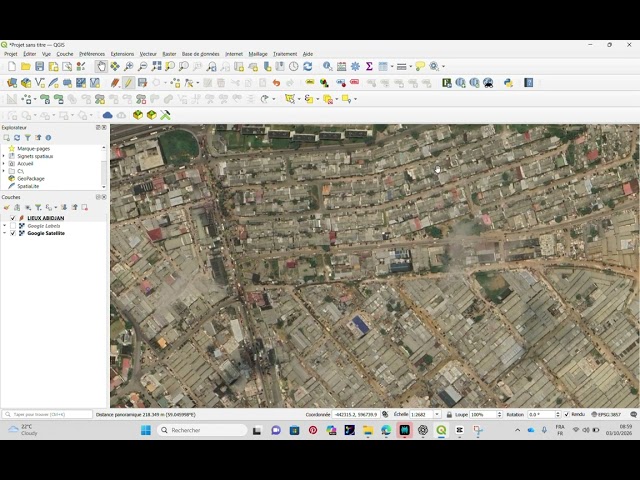Select the Pan Map hand tool

tap(101, 67)
